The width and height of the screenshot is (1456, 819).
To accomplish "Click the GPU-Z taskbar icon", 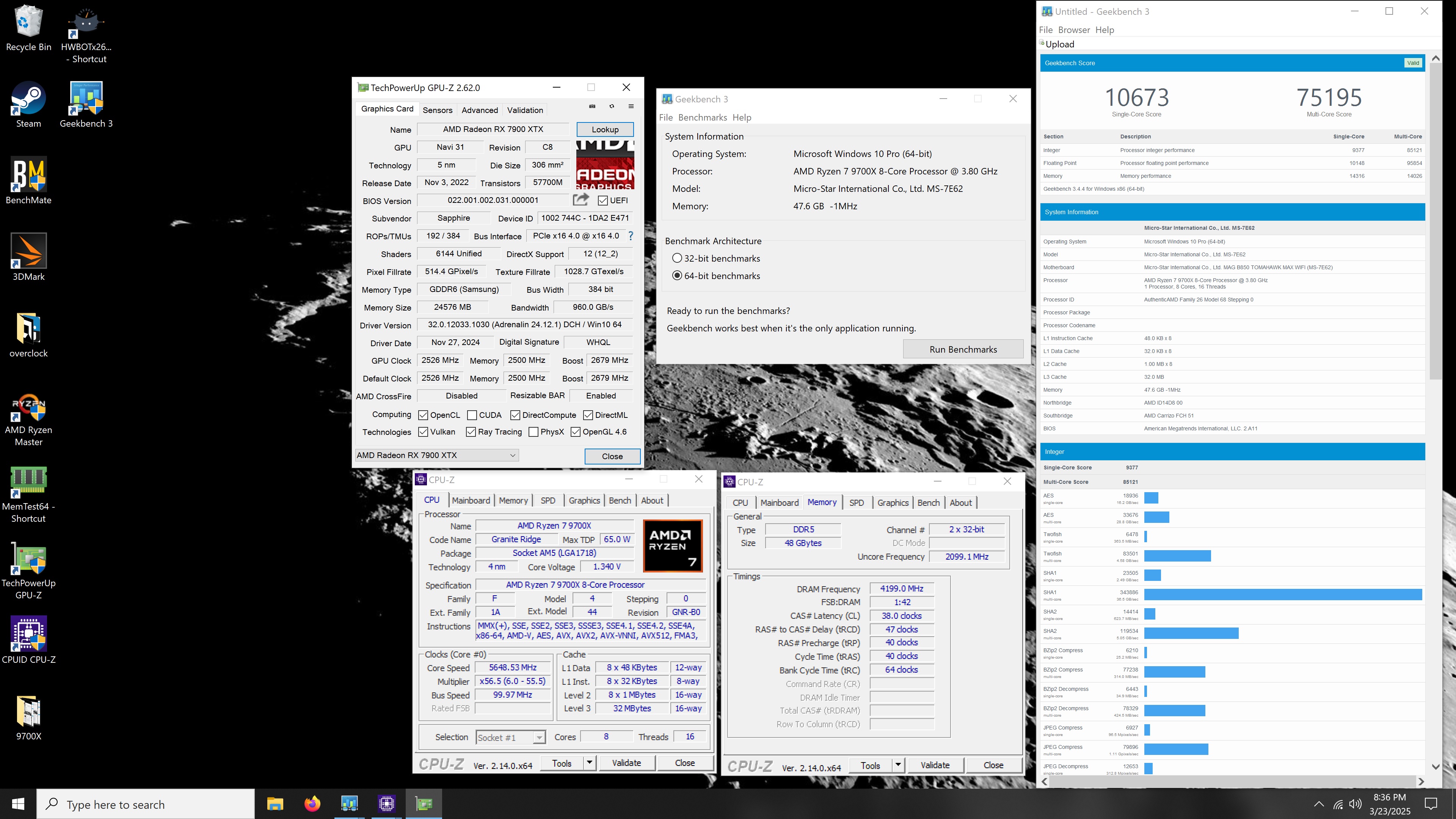I will (424, 804).
